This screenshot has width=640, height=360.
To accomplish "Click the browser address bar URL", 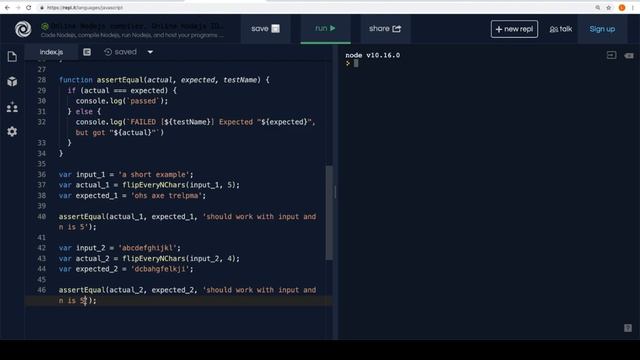I will coord(85,7).
